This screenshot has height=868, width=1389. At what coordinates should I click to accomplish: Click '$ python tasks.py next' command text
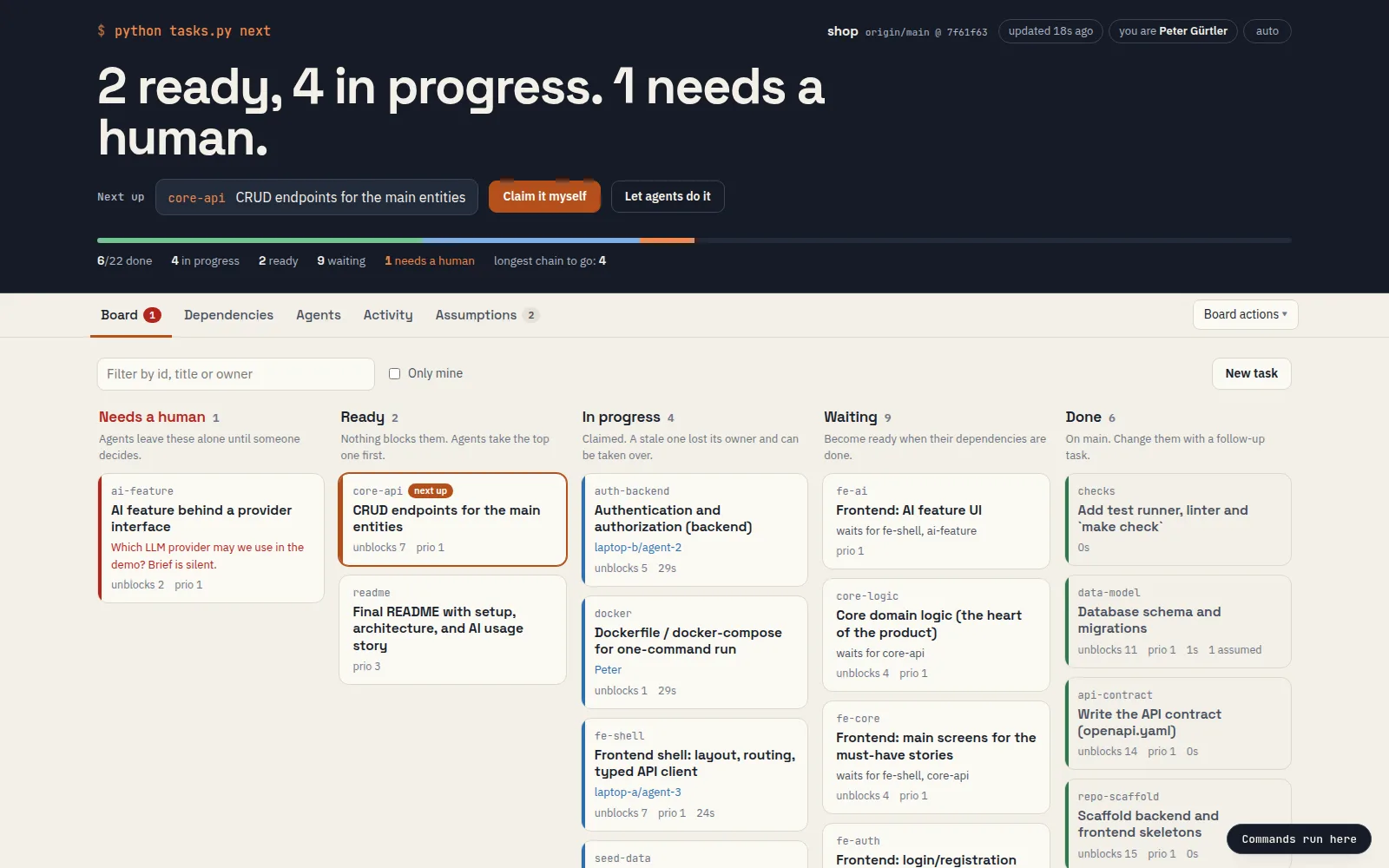coord(184,31)
